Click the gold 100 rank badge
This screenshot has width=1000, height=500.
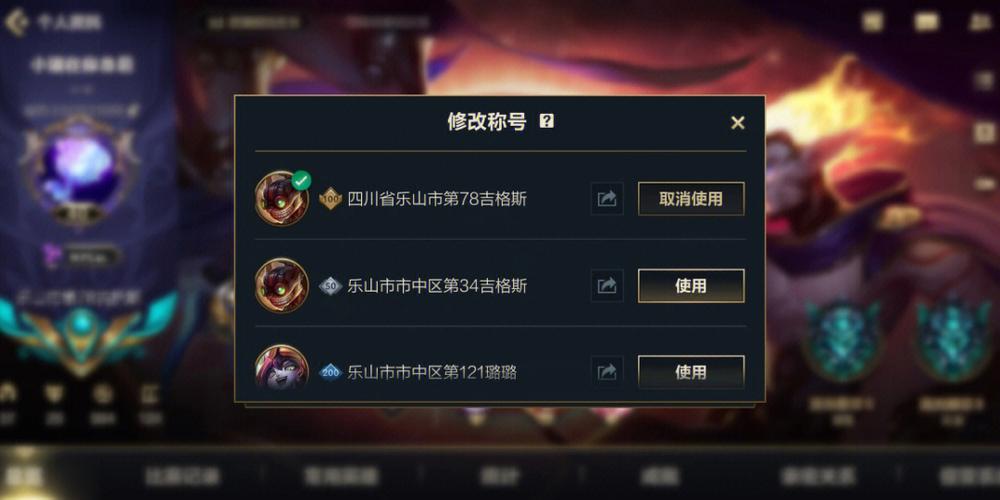pos(330,199)
